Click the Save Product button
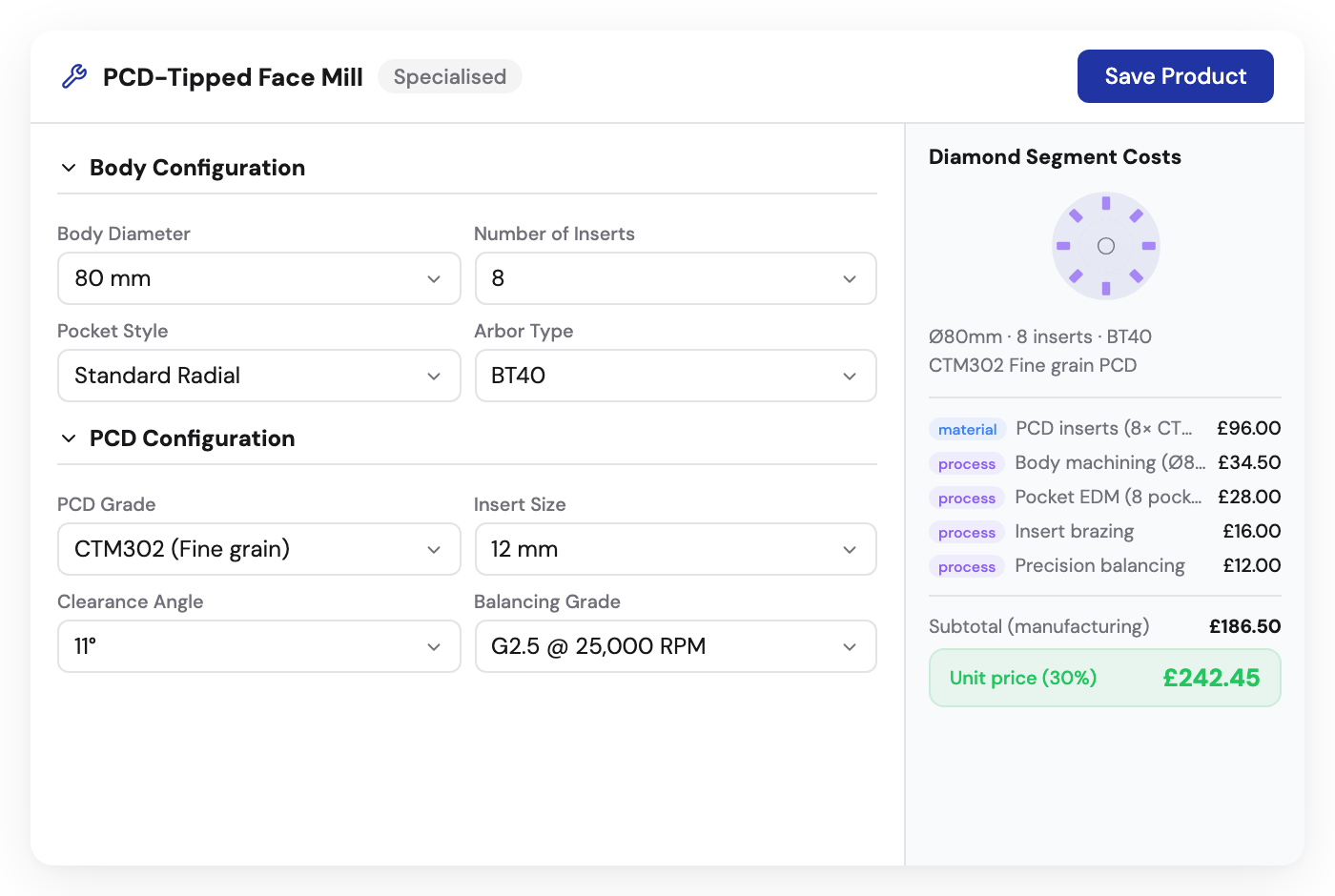 pos(1175,76)
